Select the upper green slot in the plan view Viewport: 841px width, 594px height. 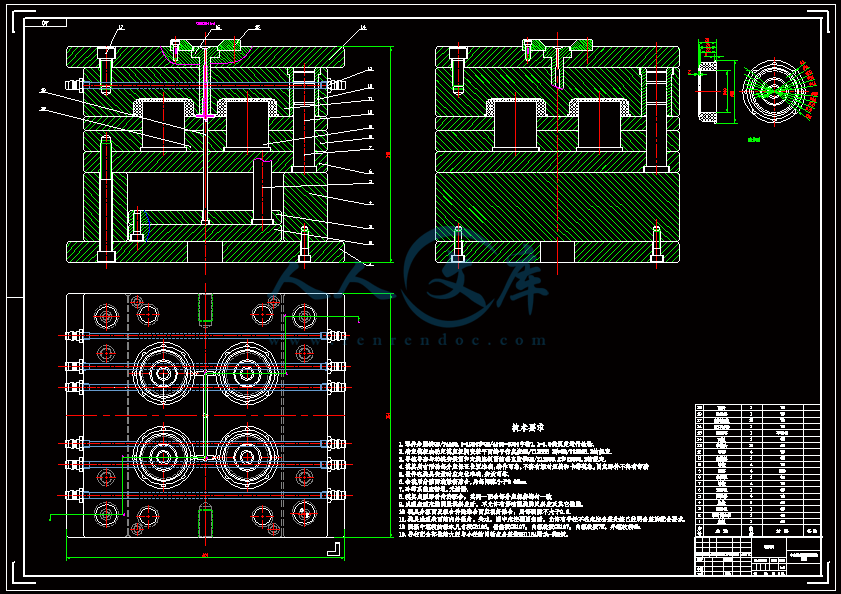coord(205,309)
